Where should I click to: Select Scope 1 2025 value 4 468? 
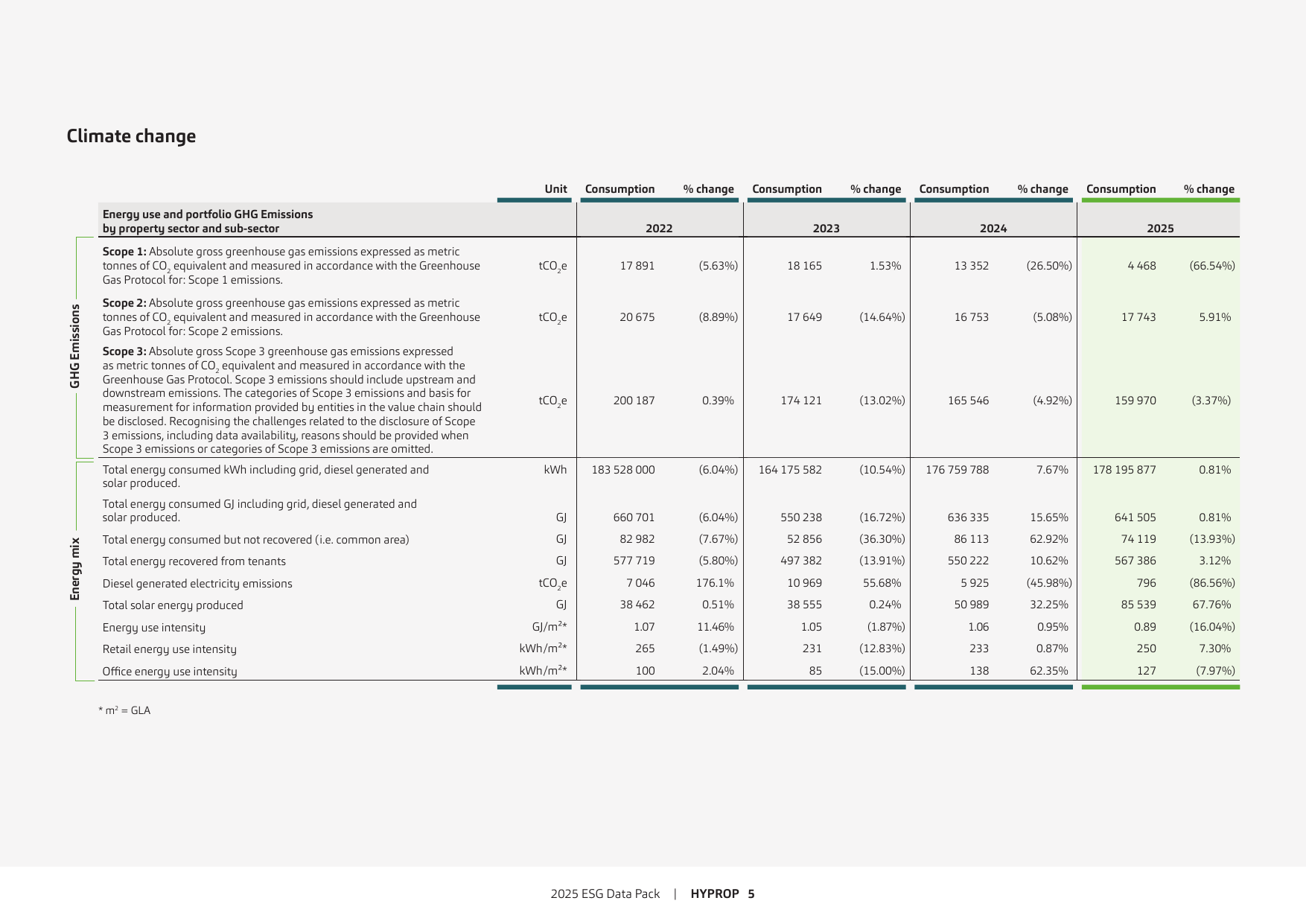pyautogui.click(x=1141, y=266)
